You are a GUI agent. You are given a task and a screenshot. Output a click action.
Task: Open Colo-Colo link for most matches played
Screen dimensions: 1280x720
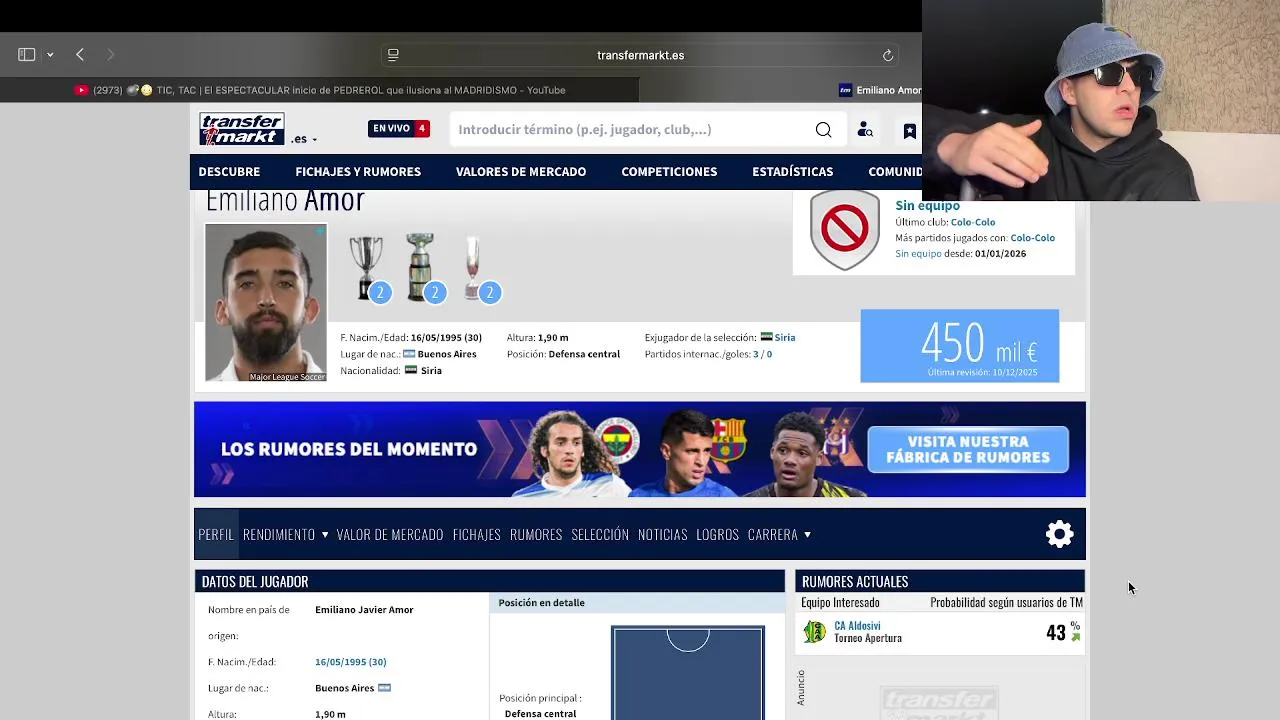1032,238
